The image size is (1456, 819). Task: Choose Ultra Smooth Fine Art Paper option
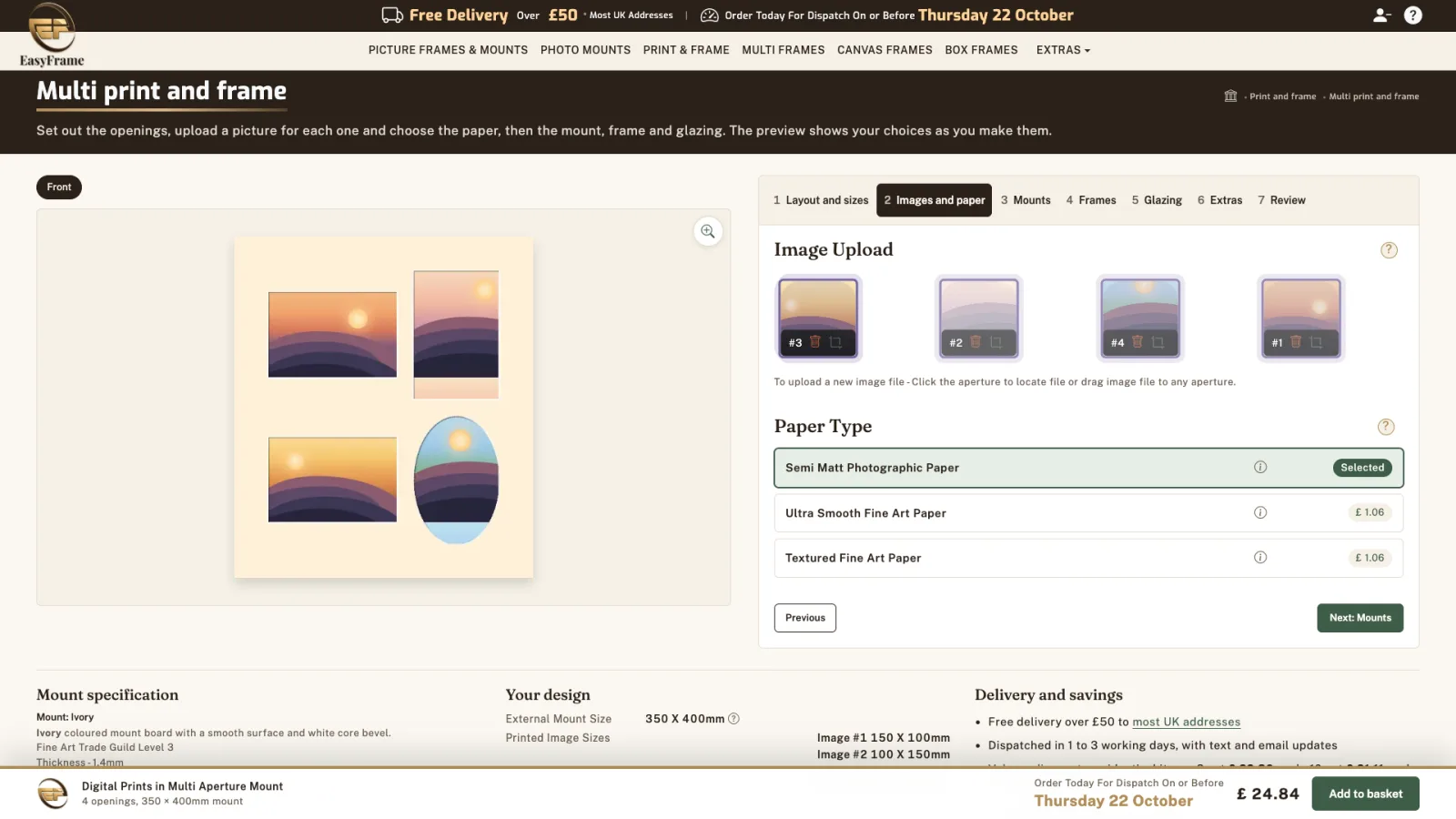pos(1088,512)
